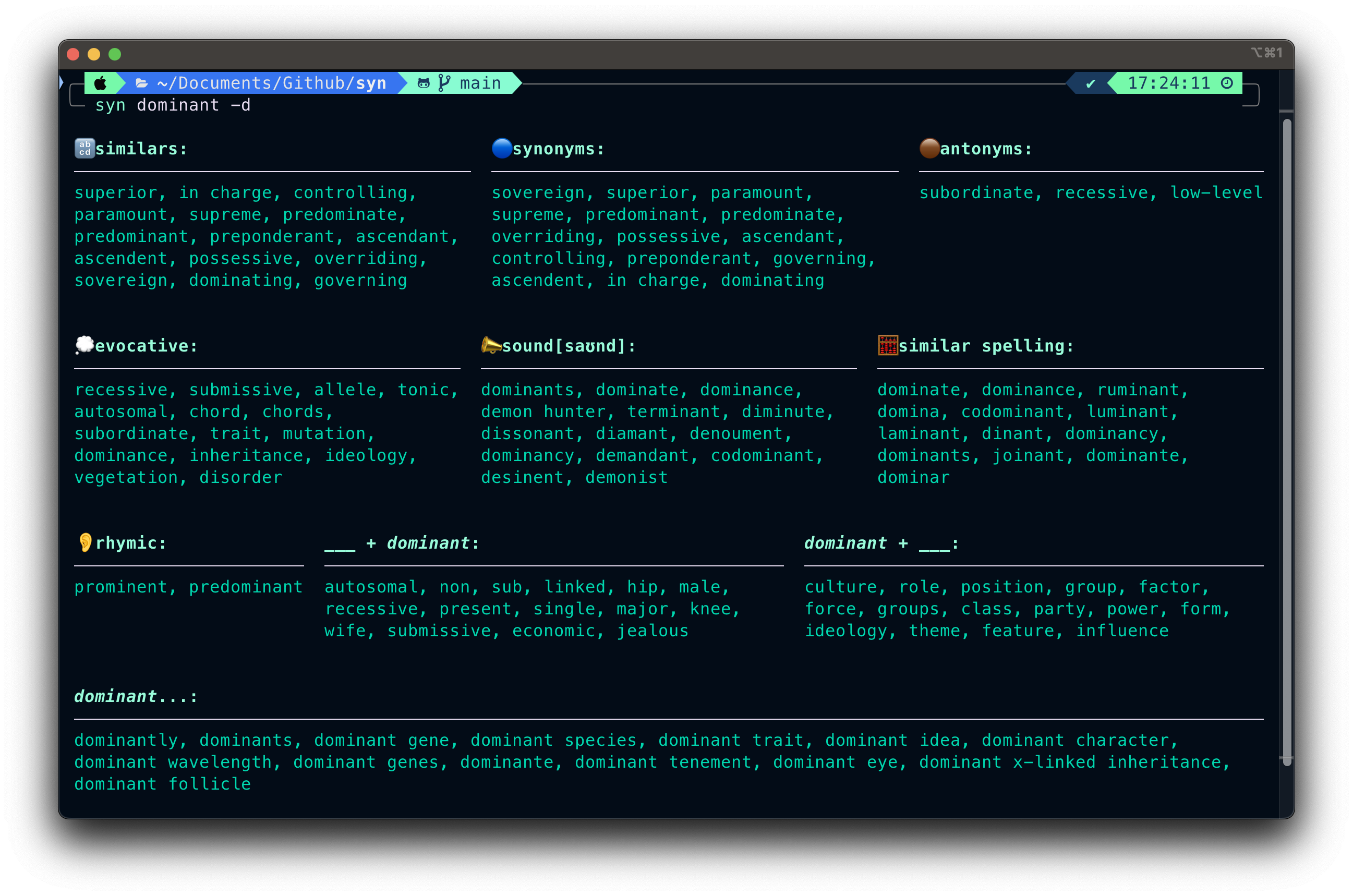1353x896 pixels.
Task: Click the checkmark status icon
Action: [x=1090, y=83]
